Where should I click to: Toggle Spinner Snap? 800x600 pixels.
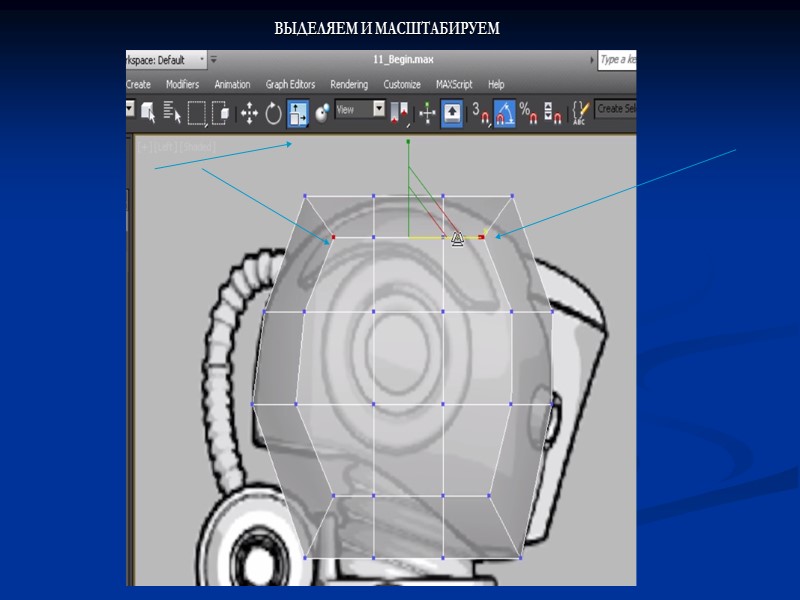click(x=553, y=113)
